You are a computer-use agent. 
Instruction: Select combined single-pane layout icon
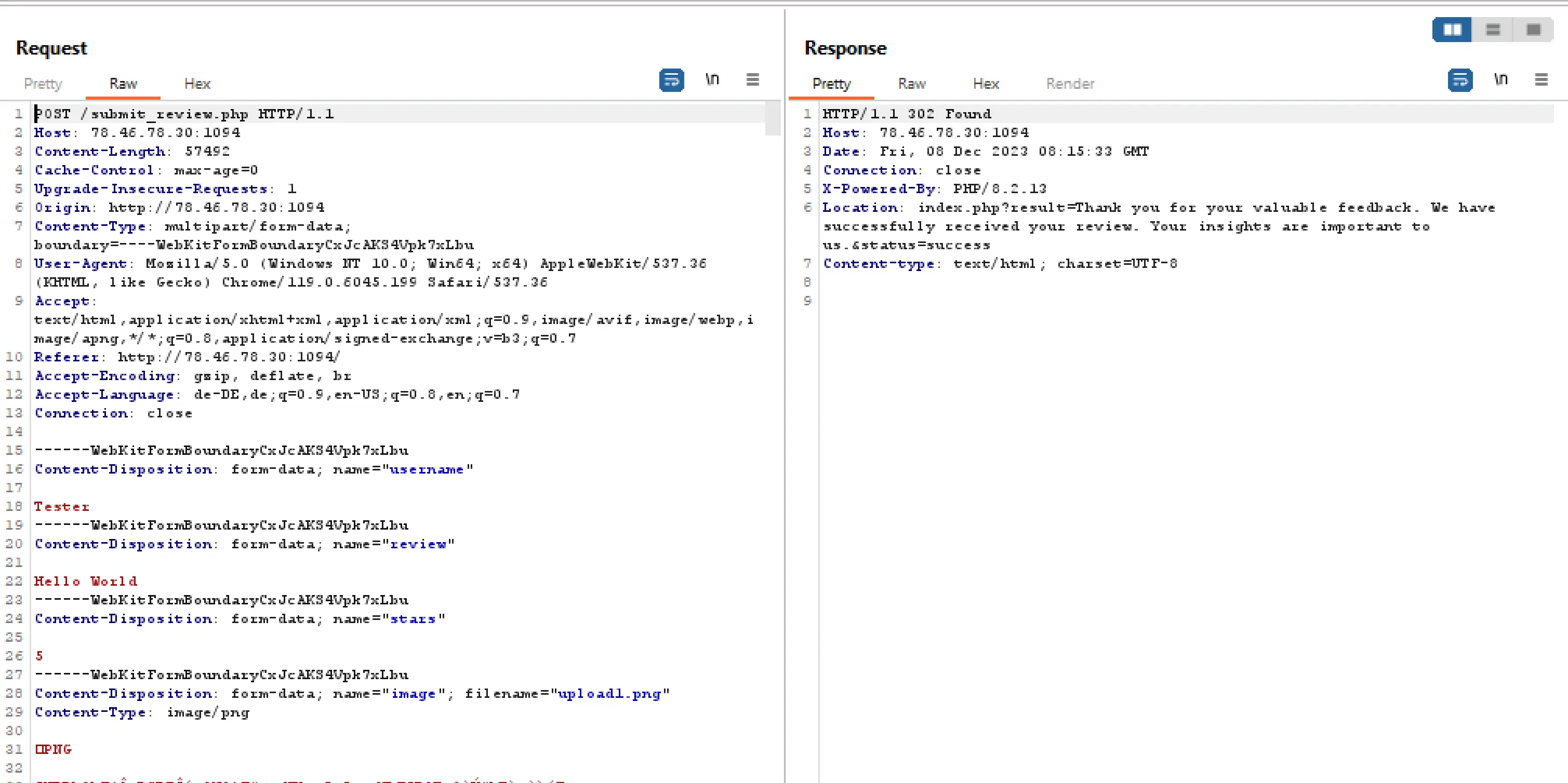[1533, 30]
